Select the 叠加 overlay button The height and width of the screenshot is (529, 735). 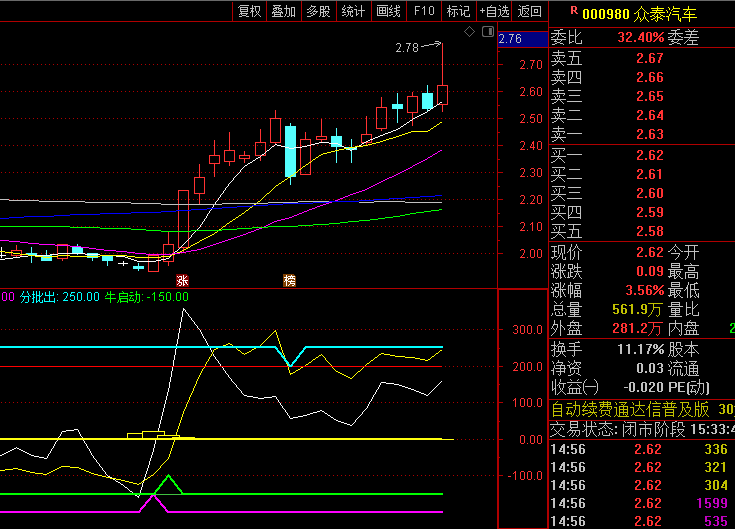(284, 11)
